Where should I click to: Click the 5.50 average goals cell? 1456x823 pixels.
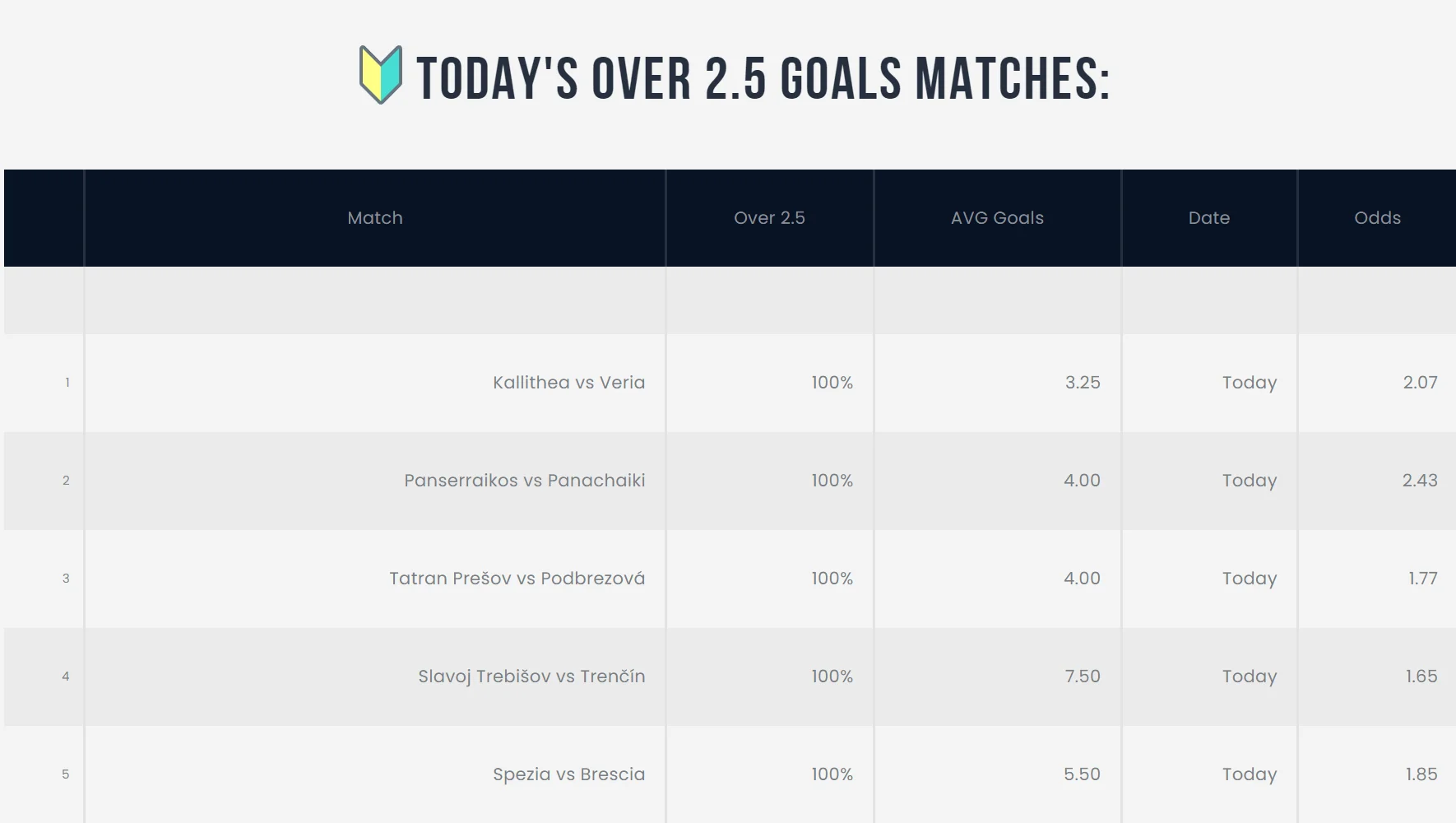pos(1082,774)
